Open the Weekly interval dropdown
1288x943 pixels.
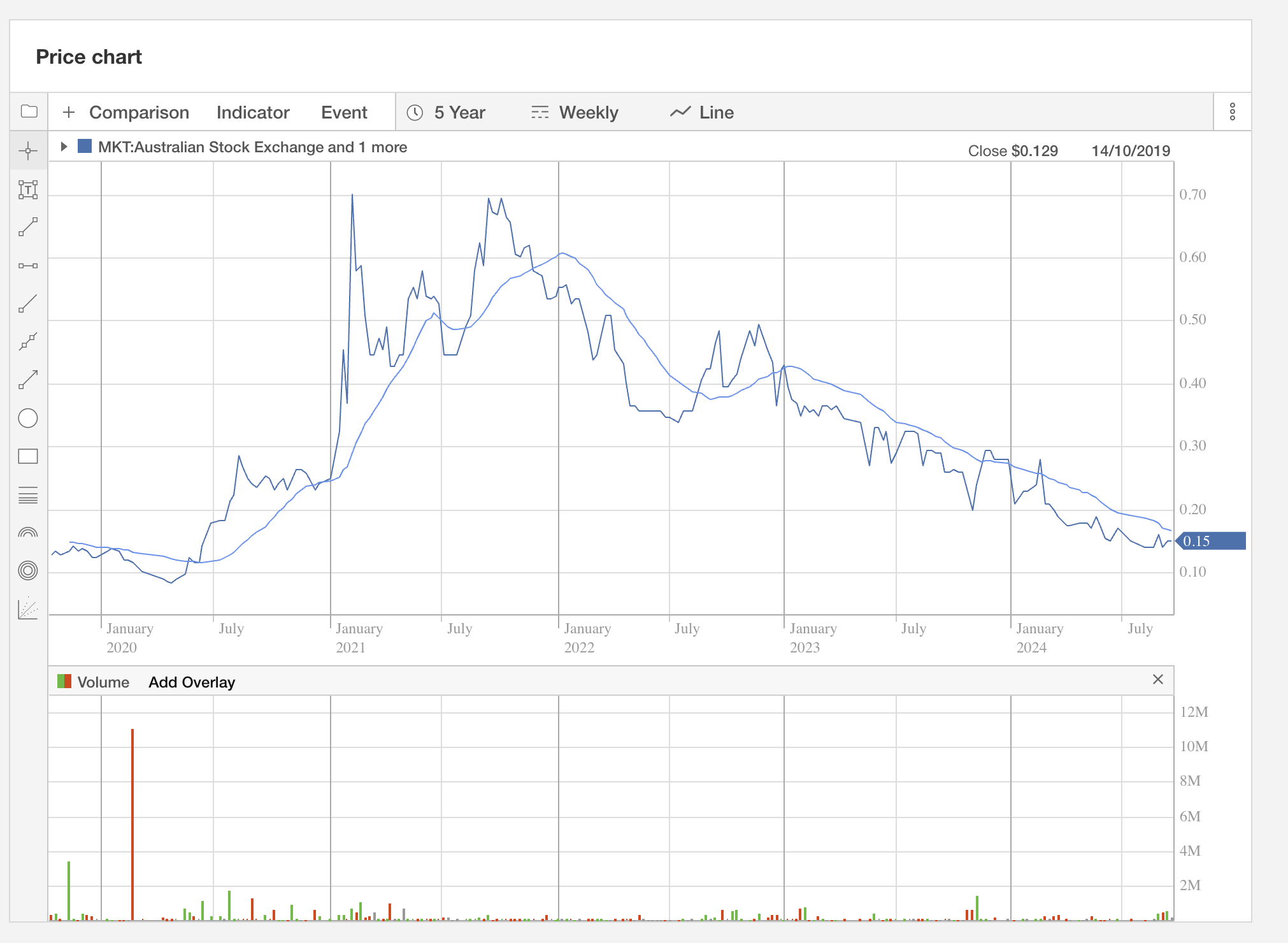575,113
